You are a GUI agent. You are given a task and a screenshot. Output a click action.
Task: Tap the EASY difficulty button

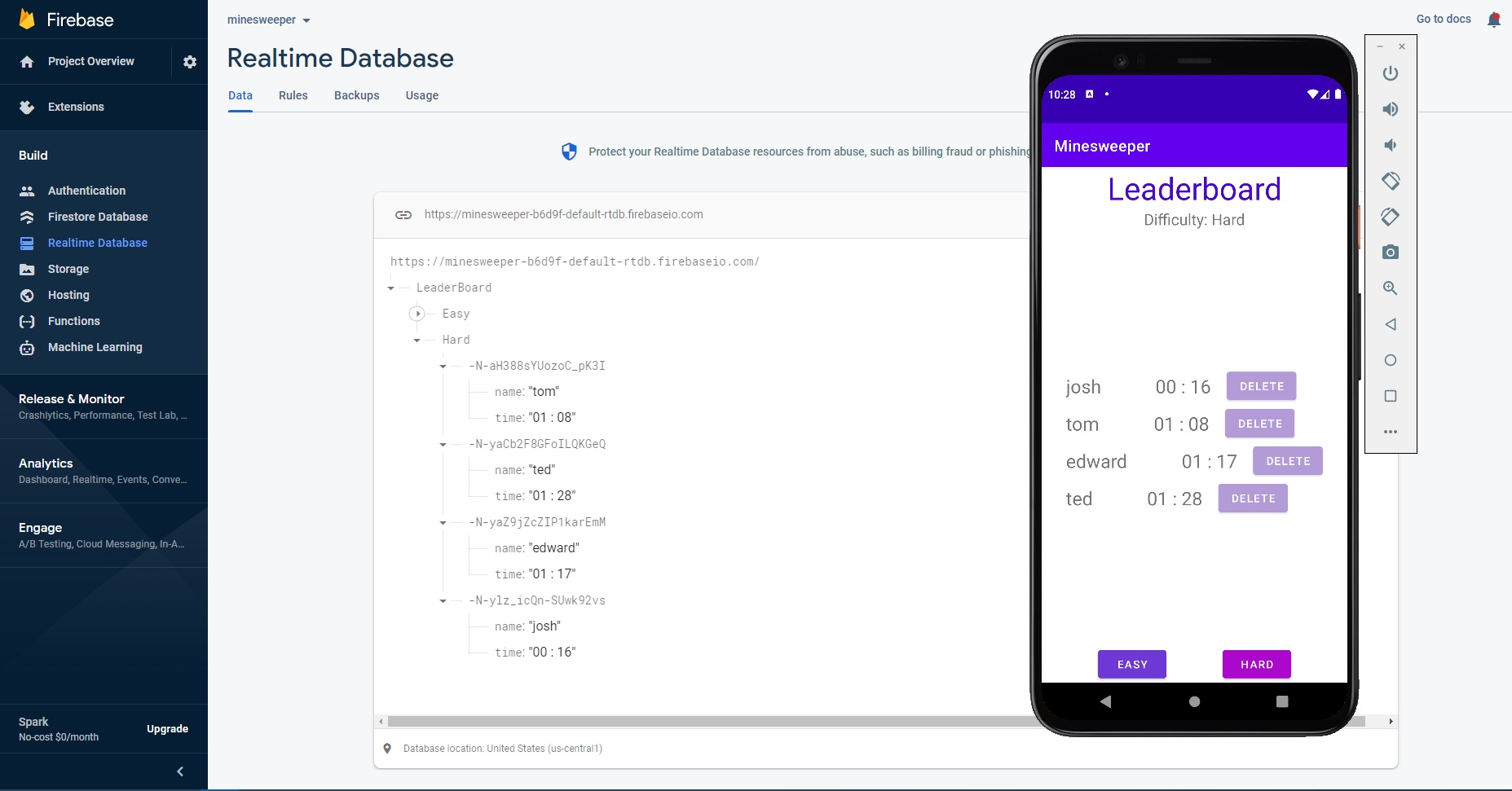click(x=1132, y=665)
